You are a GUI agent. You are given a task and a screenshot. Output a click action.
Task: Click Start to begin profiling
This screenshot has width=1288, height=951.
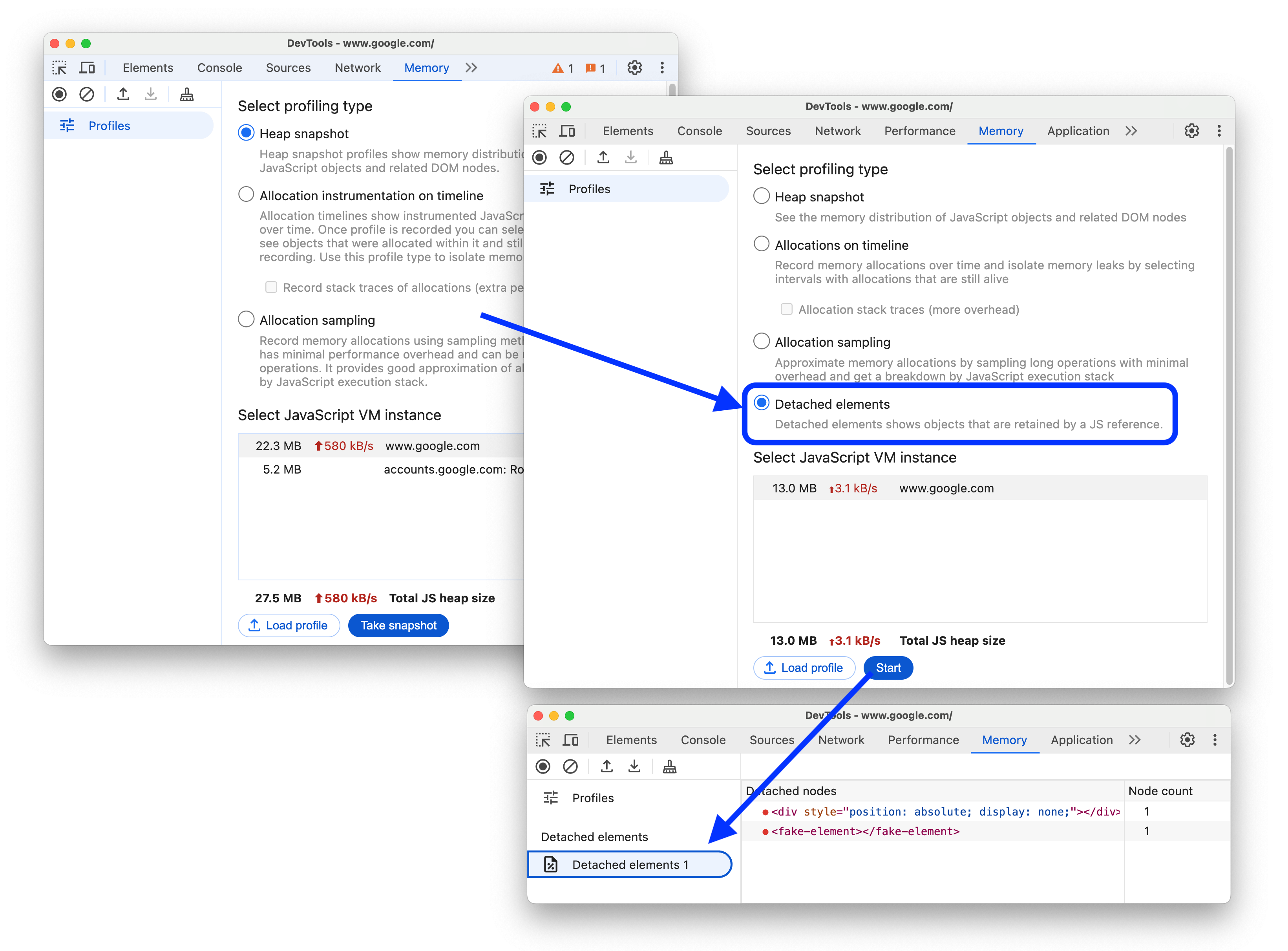click(888, 667)
